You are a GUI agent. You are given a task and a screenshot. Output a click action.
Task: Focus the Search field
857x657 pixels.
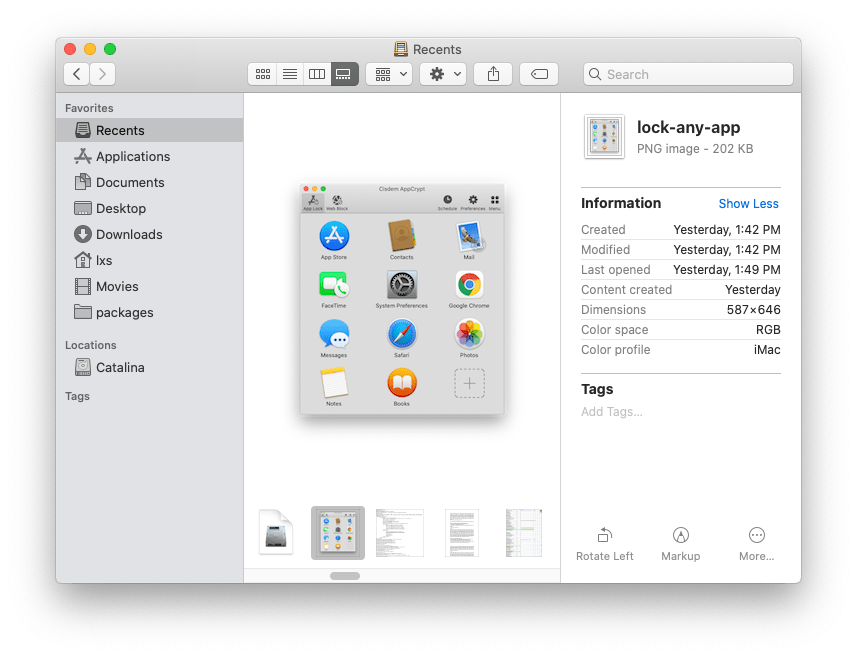click(688, 74)
